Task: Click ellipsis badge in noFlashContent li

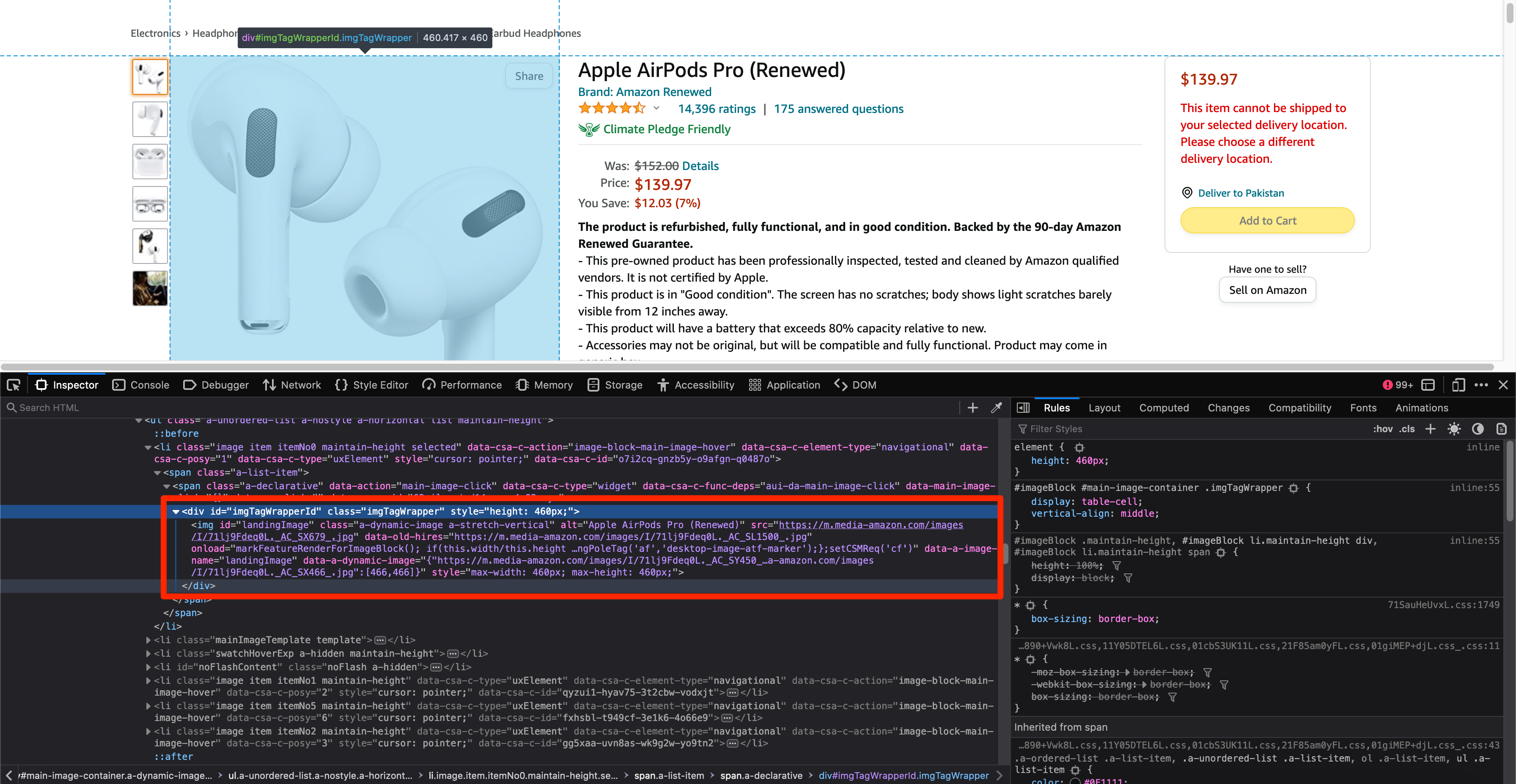Action: 436,667
